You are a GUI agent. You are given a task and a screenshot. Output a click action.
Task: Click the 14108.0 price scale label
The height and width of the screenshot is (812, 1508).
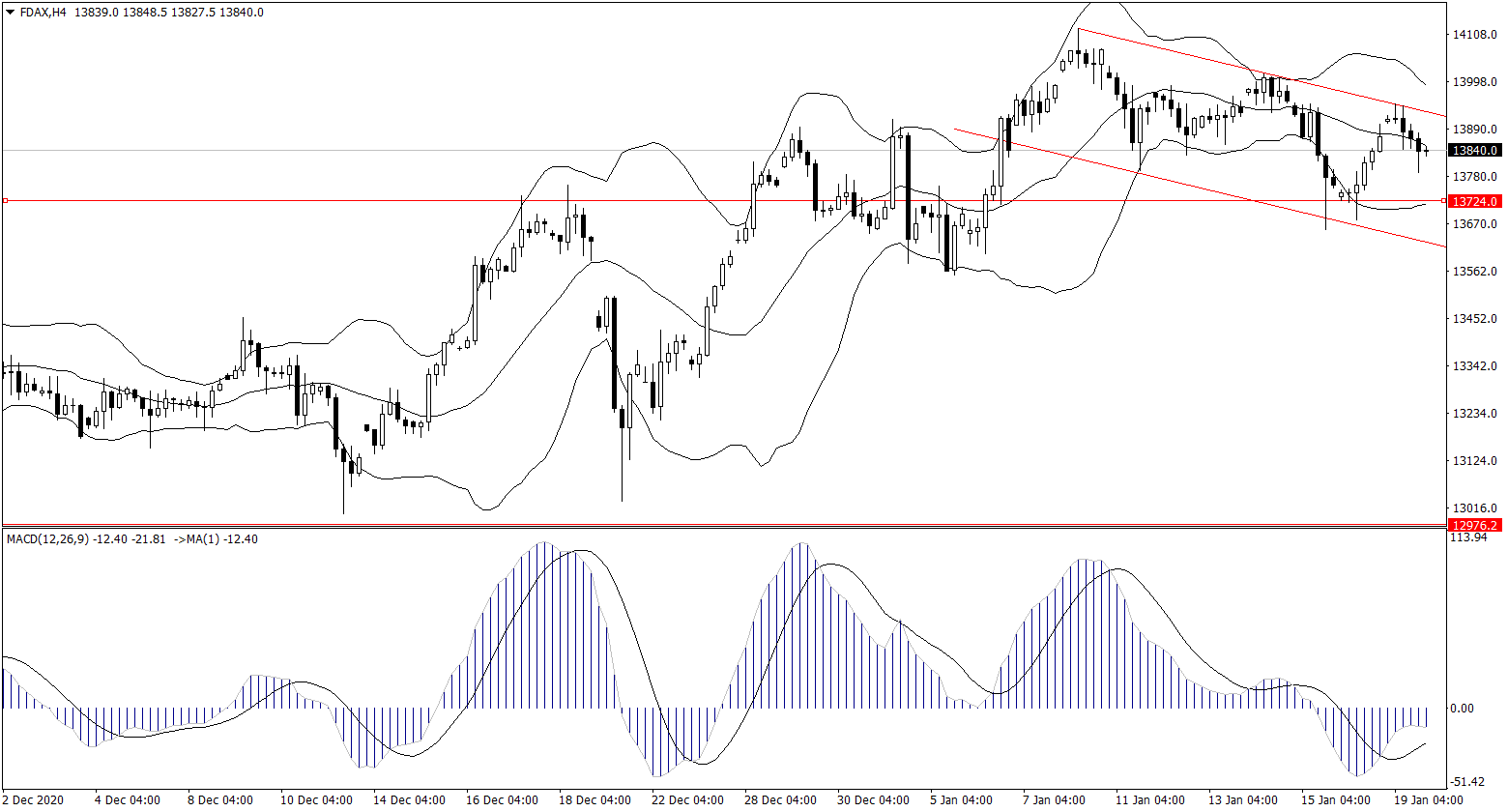[x=1475, y=35]
